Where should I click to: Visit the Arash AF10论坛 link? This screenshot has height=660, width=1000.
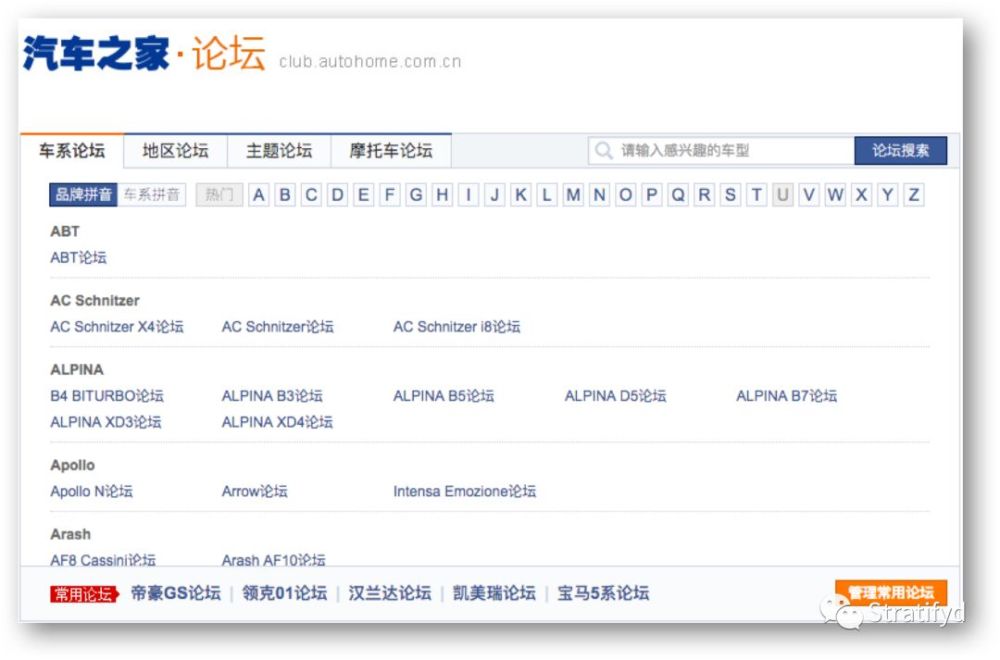tap(274, 560)
